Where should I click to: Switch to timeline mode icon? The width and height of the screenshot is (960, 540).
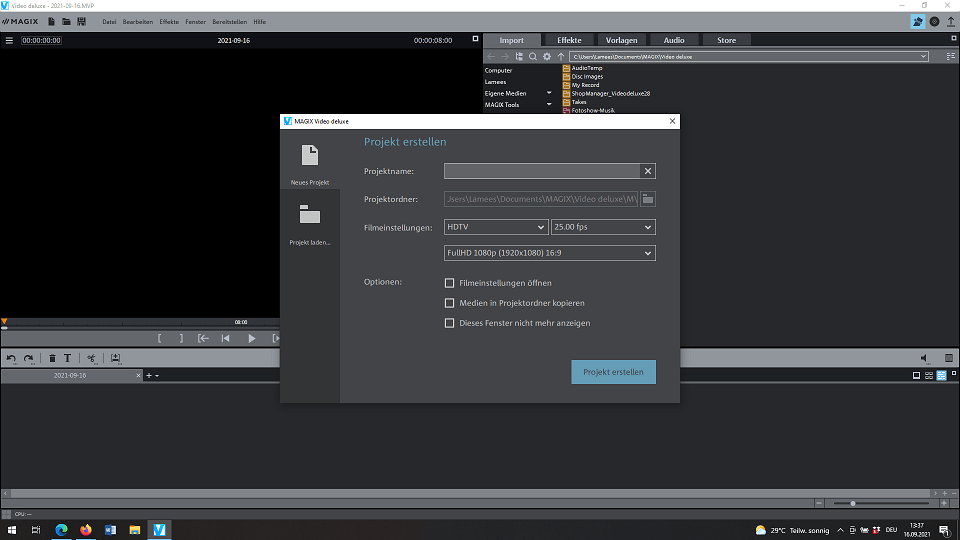point(942,375)
